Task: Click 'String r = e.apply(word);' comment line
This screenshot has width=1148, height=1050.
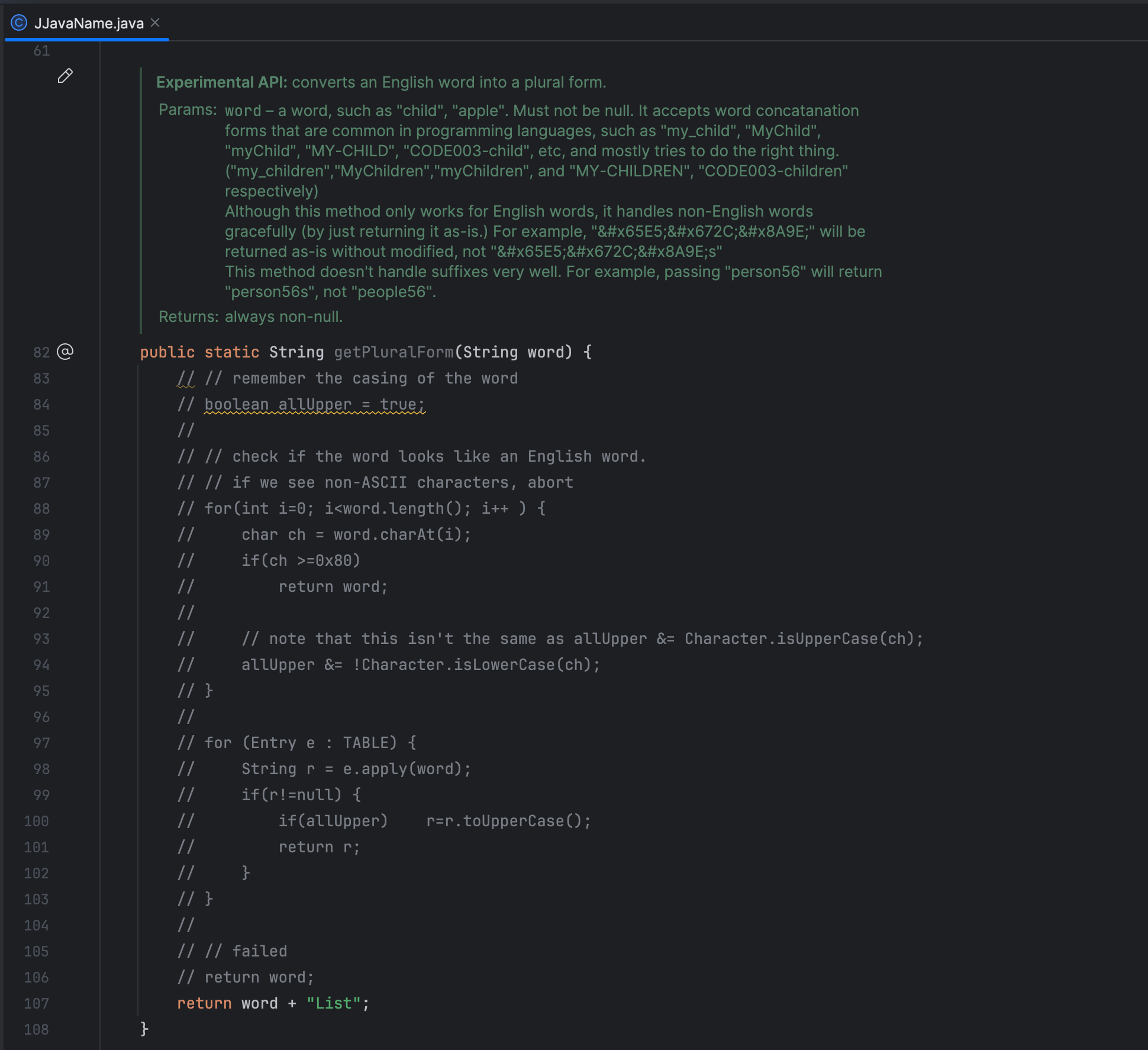Action: [356, 769]
